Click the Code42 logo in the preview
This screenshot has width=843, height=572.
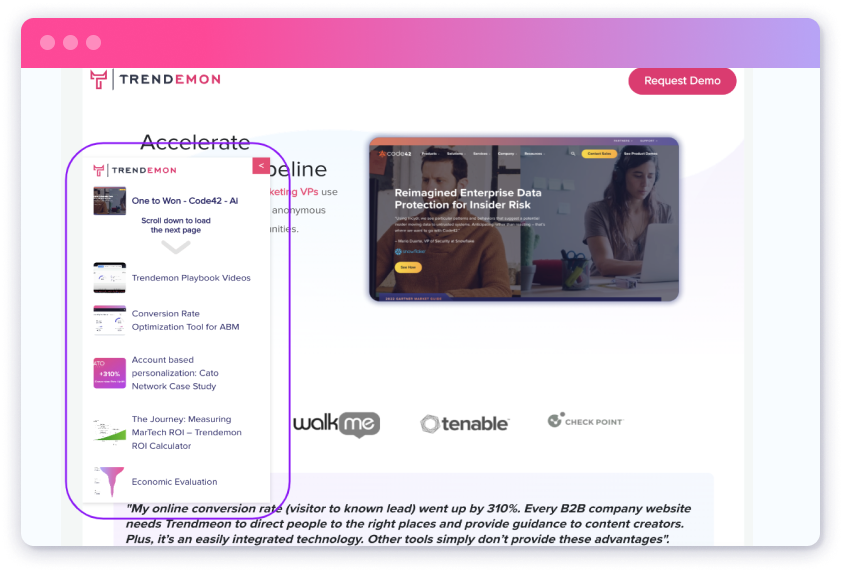(395, 154)
